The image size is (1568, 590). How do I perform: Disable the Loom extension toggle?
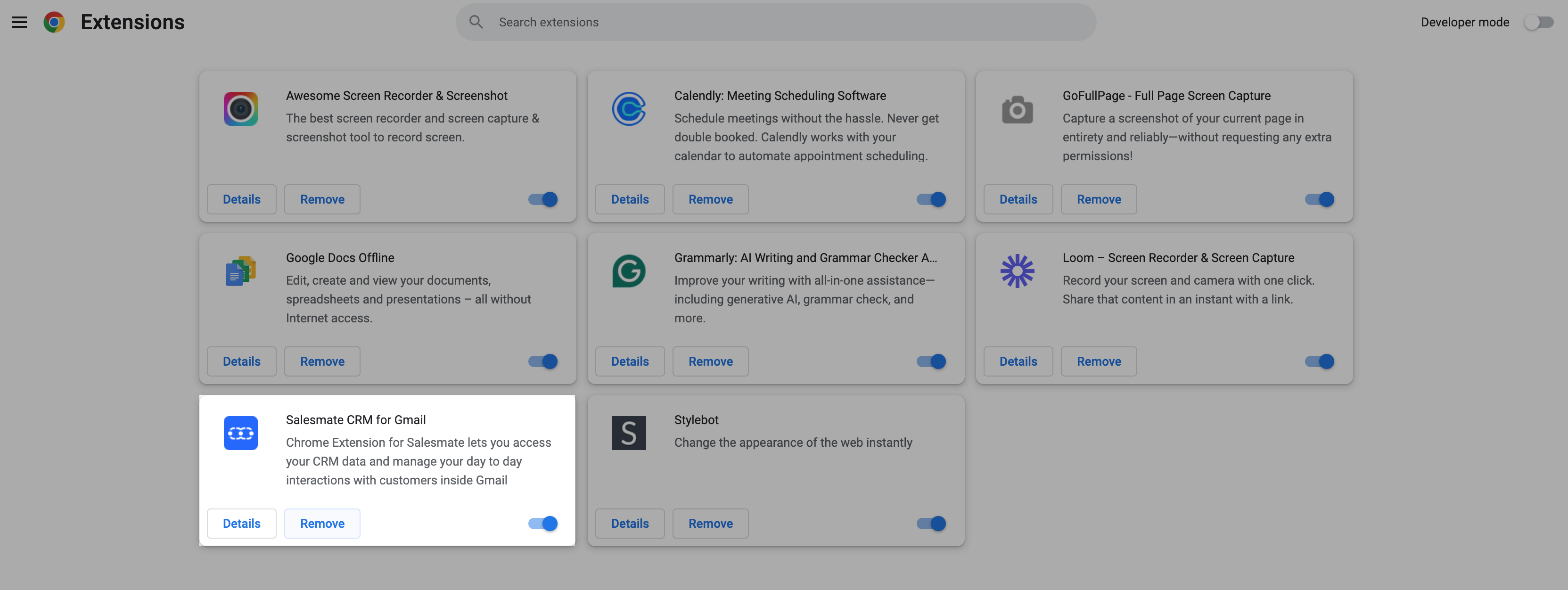click(x=1319, y=361)
